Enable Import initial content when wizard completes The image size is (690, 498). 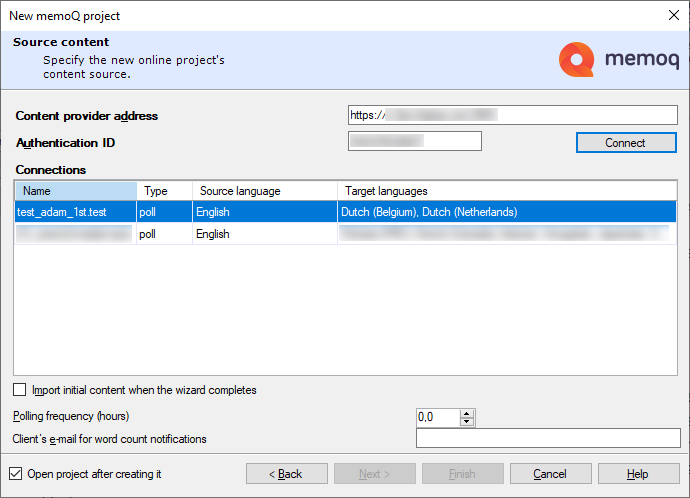(20, 390)
